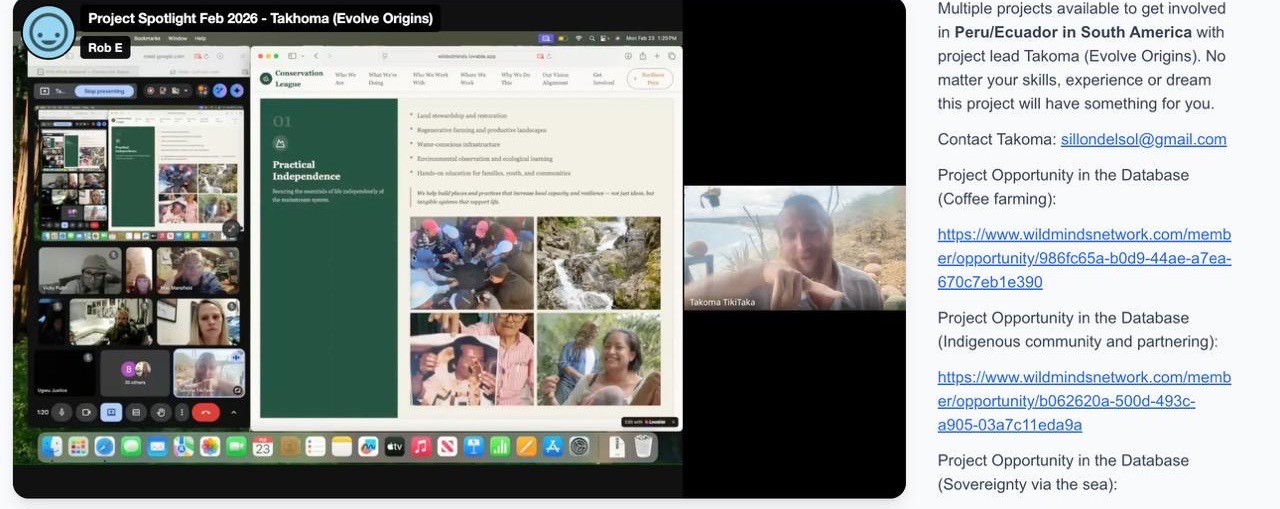Toggle the present screen button in Meet
Screen dimensions: 1280x509
111,412
